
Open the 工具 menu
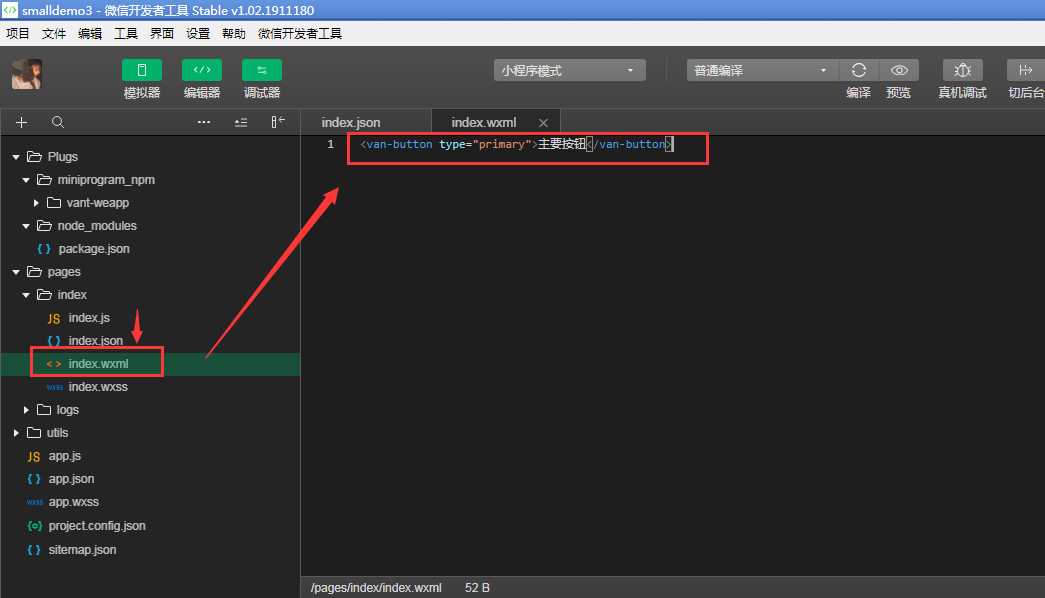[x=125, y=33]
